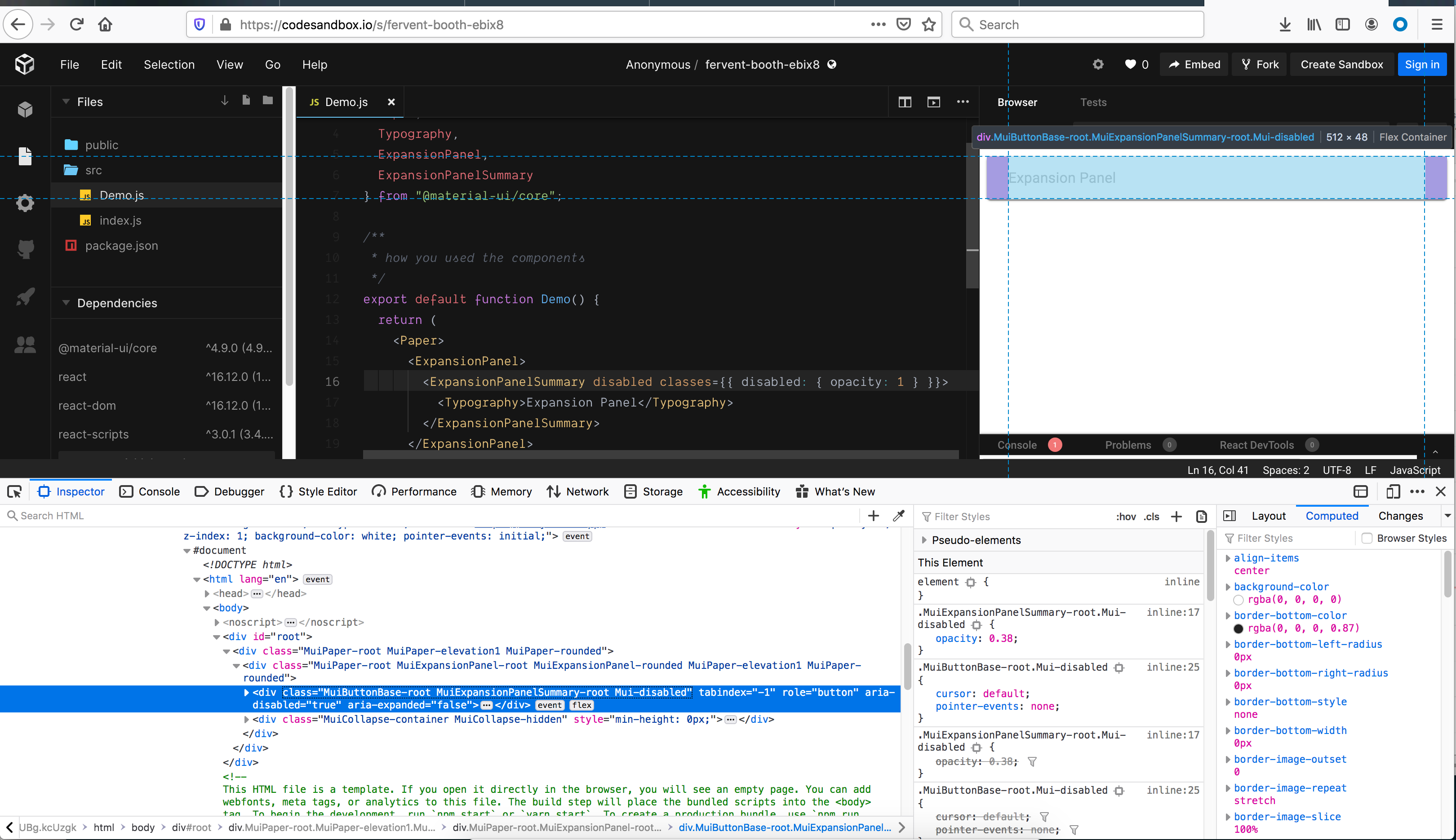The height and width of the screenshot is (840, 1456).
Task: Select the element picker tool in DevTools
Action: pos(14,491)
